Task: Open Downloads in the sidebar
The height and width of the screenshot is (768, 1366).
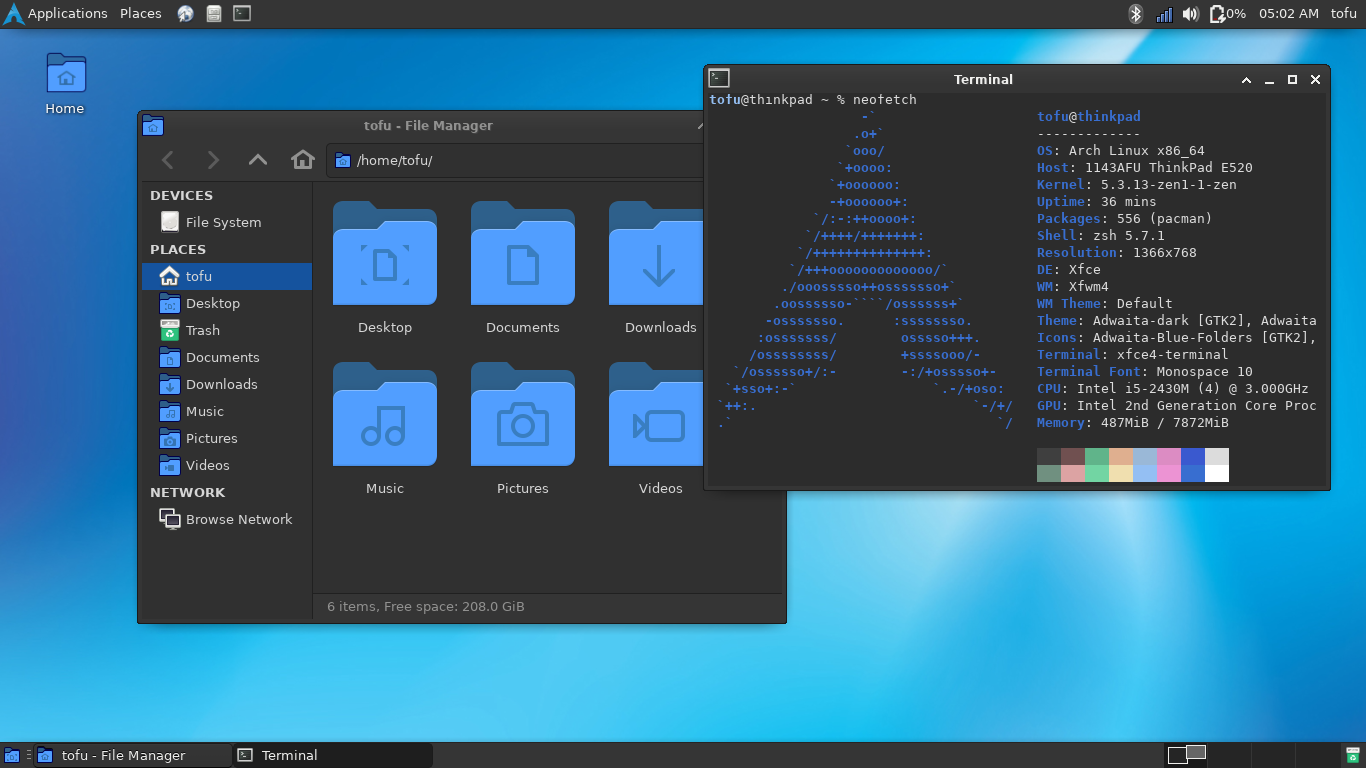Action: (x=226, y=384)
